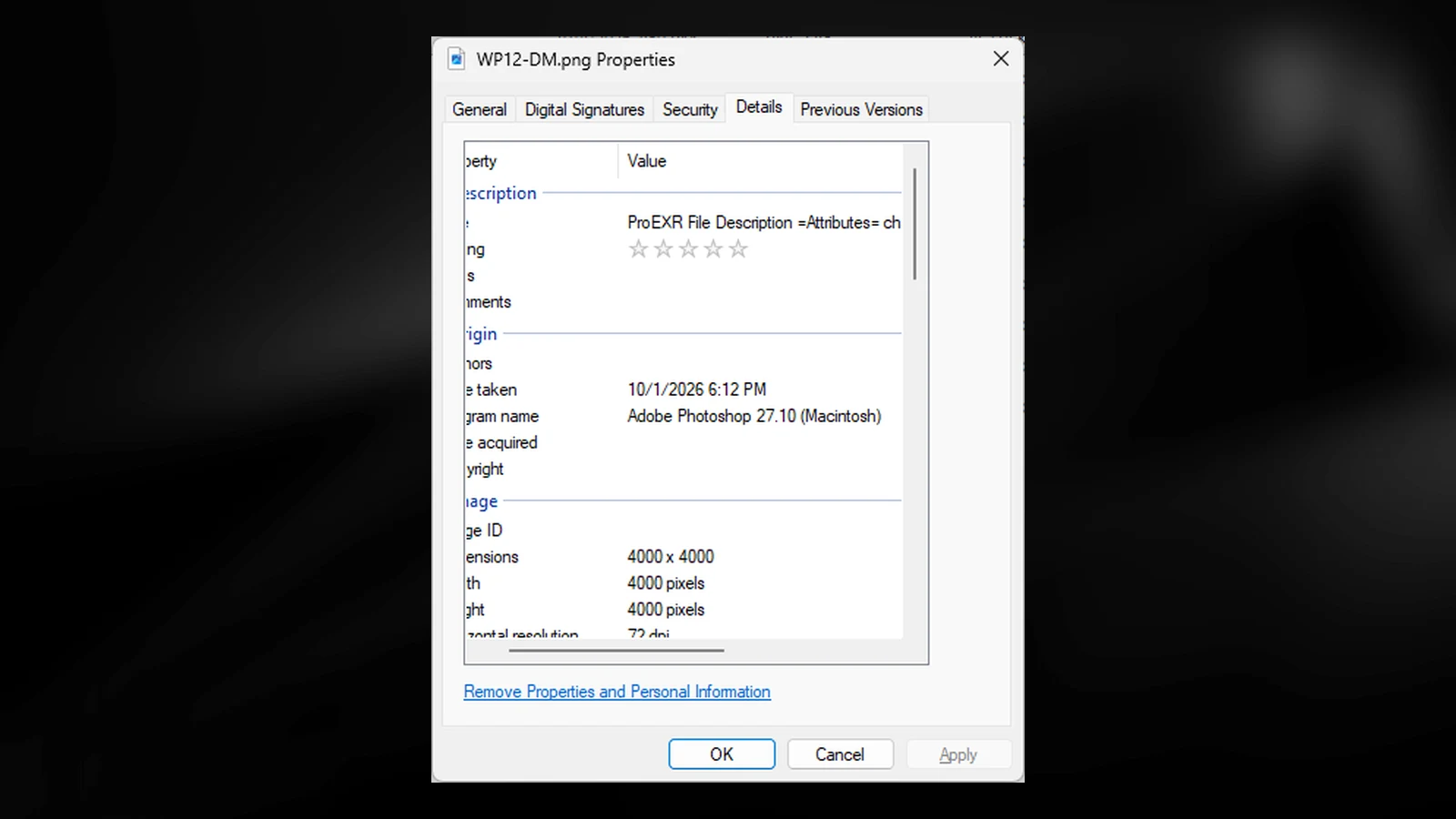The image size is (1456, 819).
Task: Click the Apply button
Action: (x=958, y=754)
